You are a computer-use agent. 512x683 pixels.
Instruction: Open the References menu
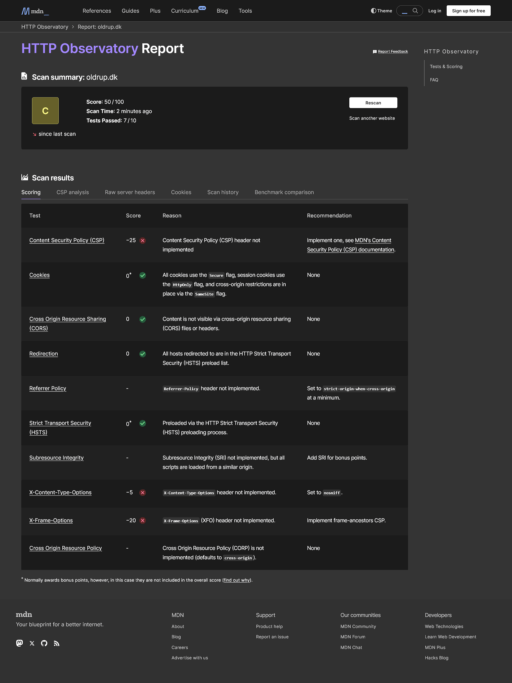(x=97, y=11)
